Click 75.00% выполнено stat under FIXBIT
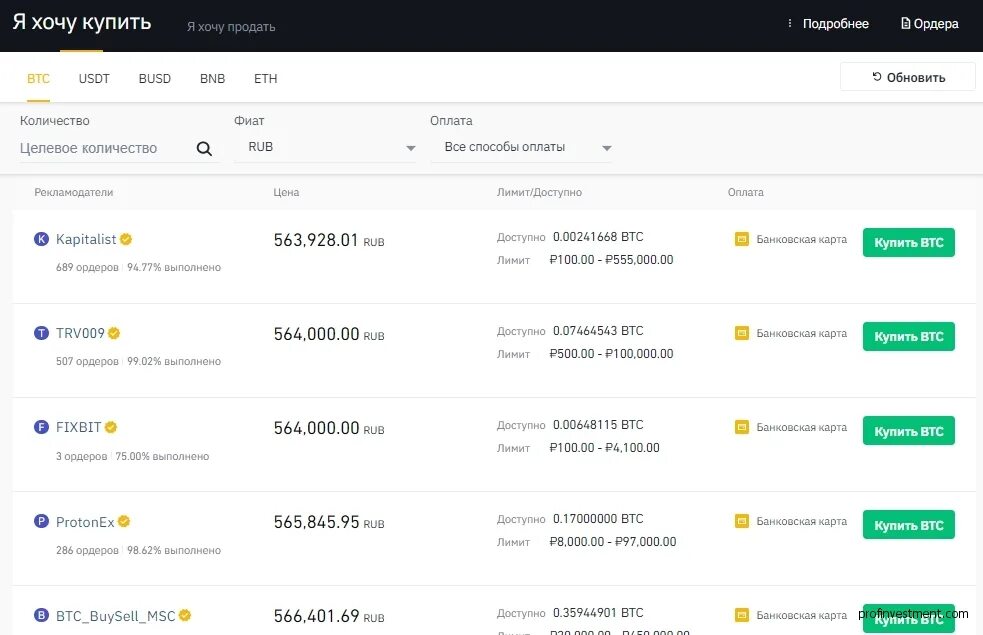Screen dimensions: 983x635 [162, 456]
